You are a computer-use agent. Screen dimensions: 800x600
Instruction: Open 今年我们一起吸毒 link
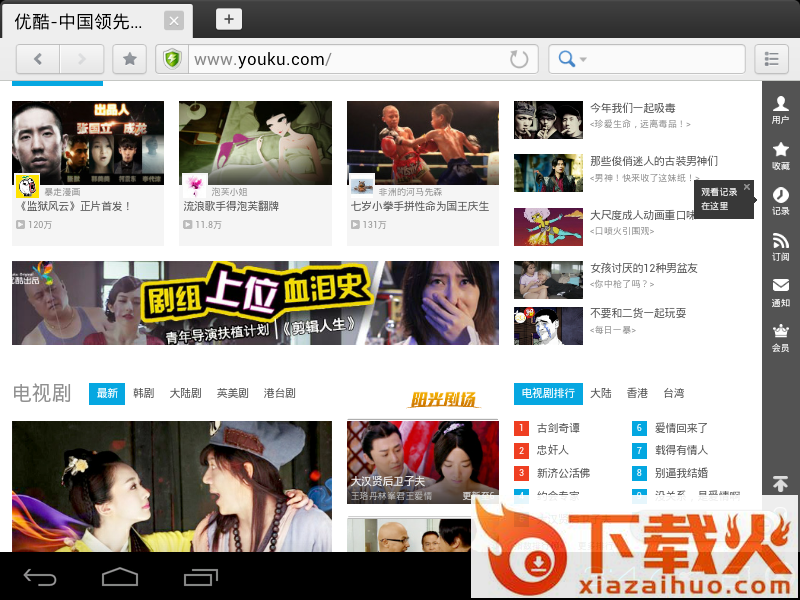point(633,108)
